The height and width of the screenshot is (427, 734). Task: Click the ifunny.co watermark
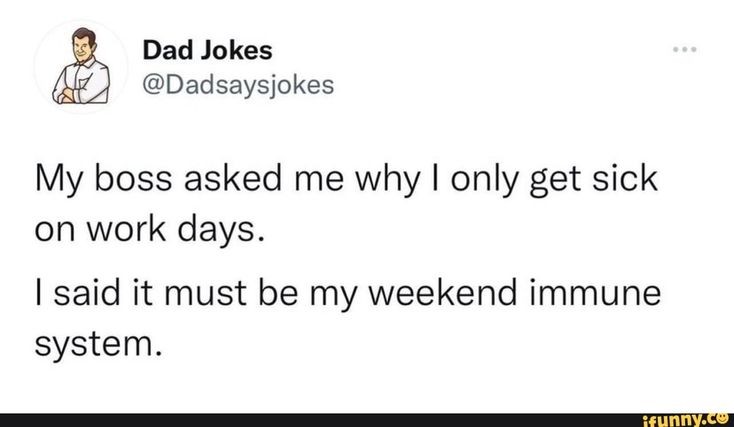point(685,419)
